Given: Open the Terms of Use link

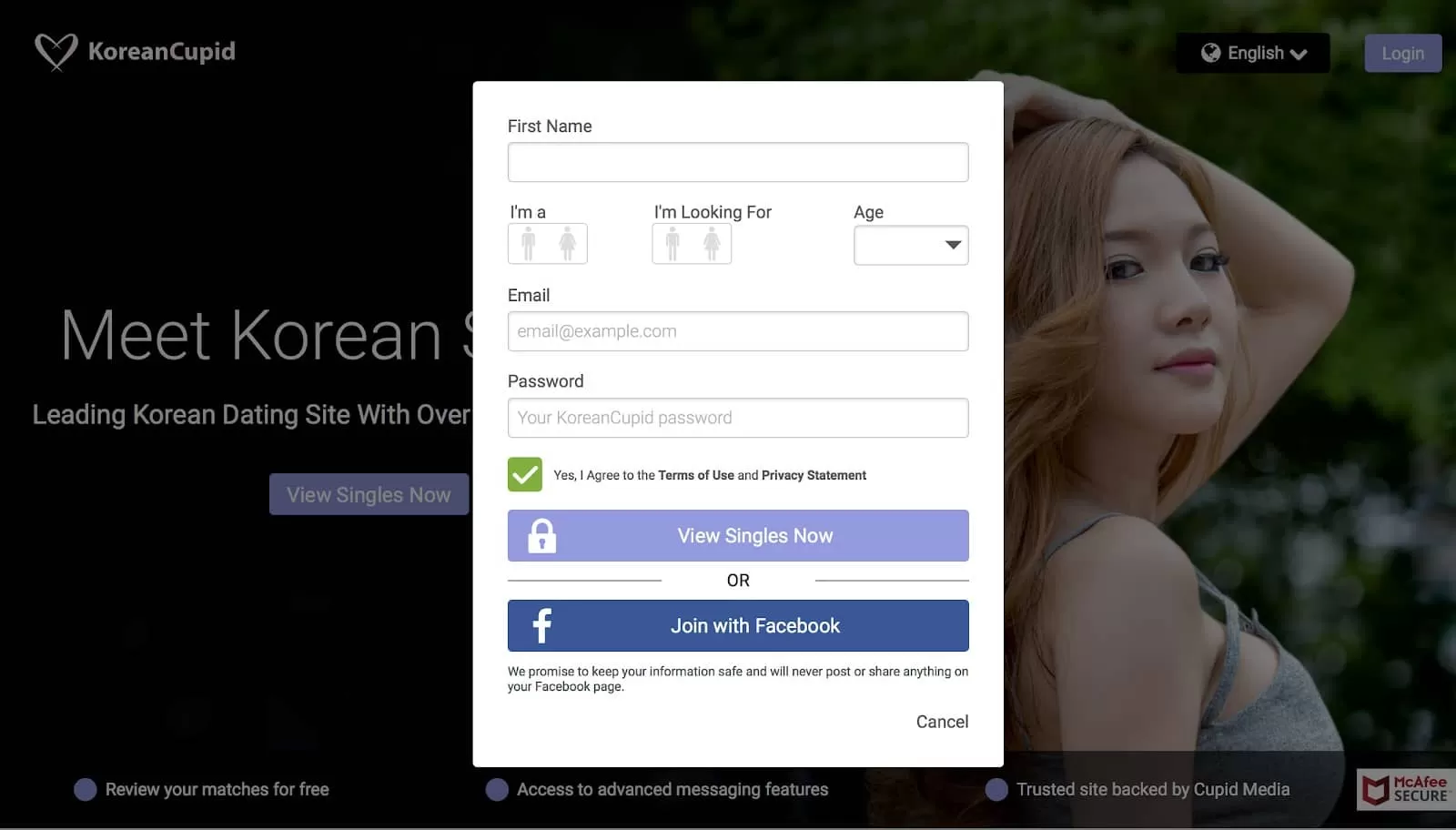Looking at the screenshot, I should (695, 475).
